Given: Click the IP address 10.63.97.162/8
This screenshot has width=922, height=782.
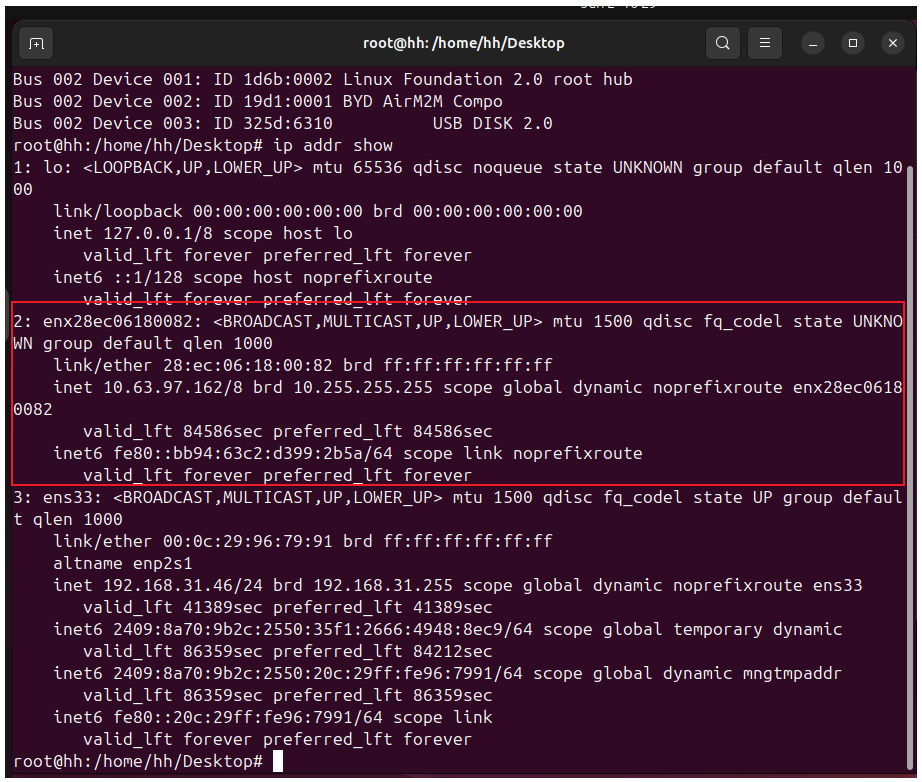Looking at the screenshot, I should pos(173,387).
